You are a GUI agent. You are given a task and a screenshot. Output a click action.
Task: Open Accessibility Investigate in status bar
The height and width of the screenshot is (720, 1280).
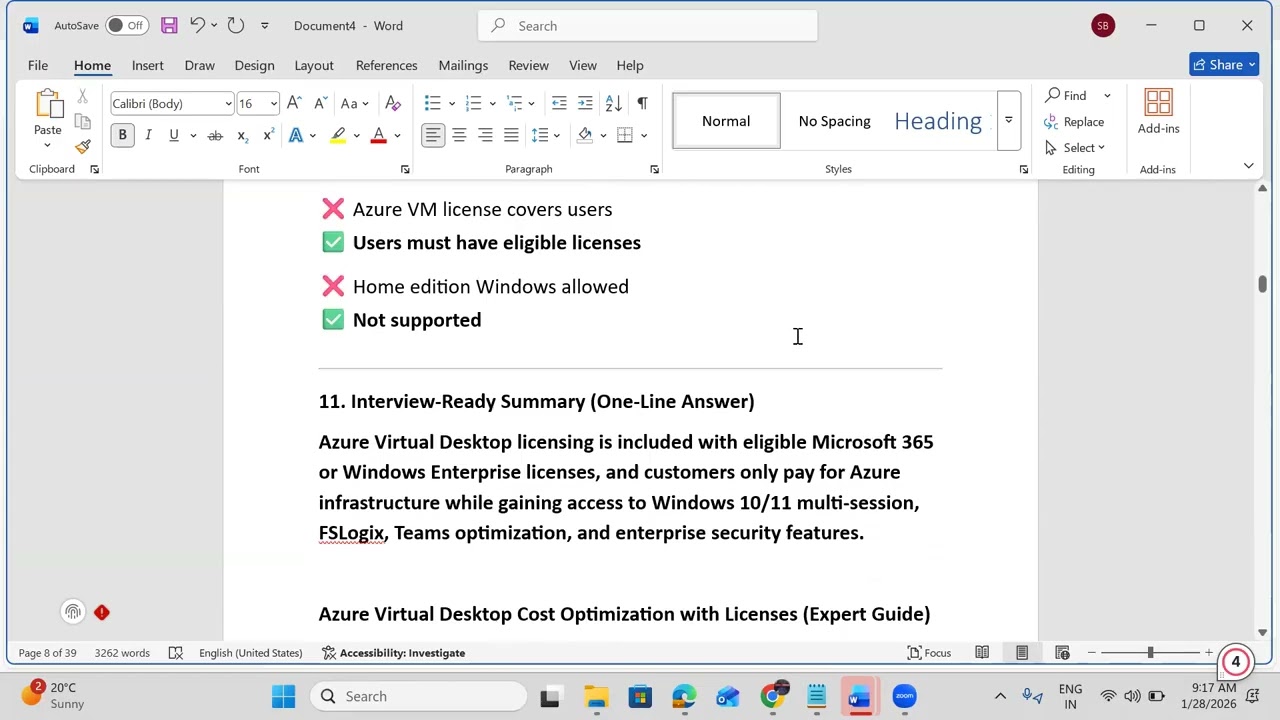coord(393,653)
